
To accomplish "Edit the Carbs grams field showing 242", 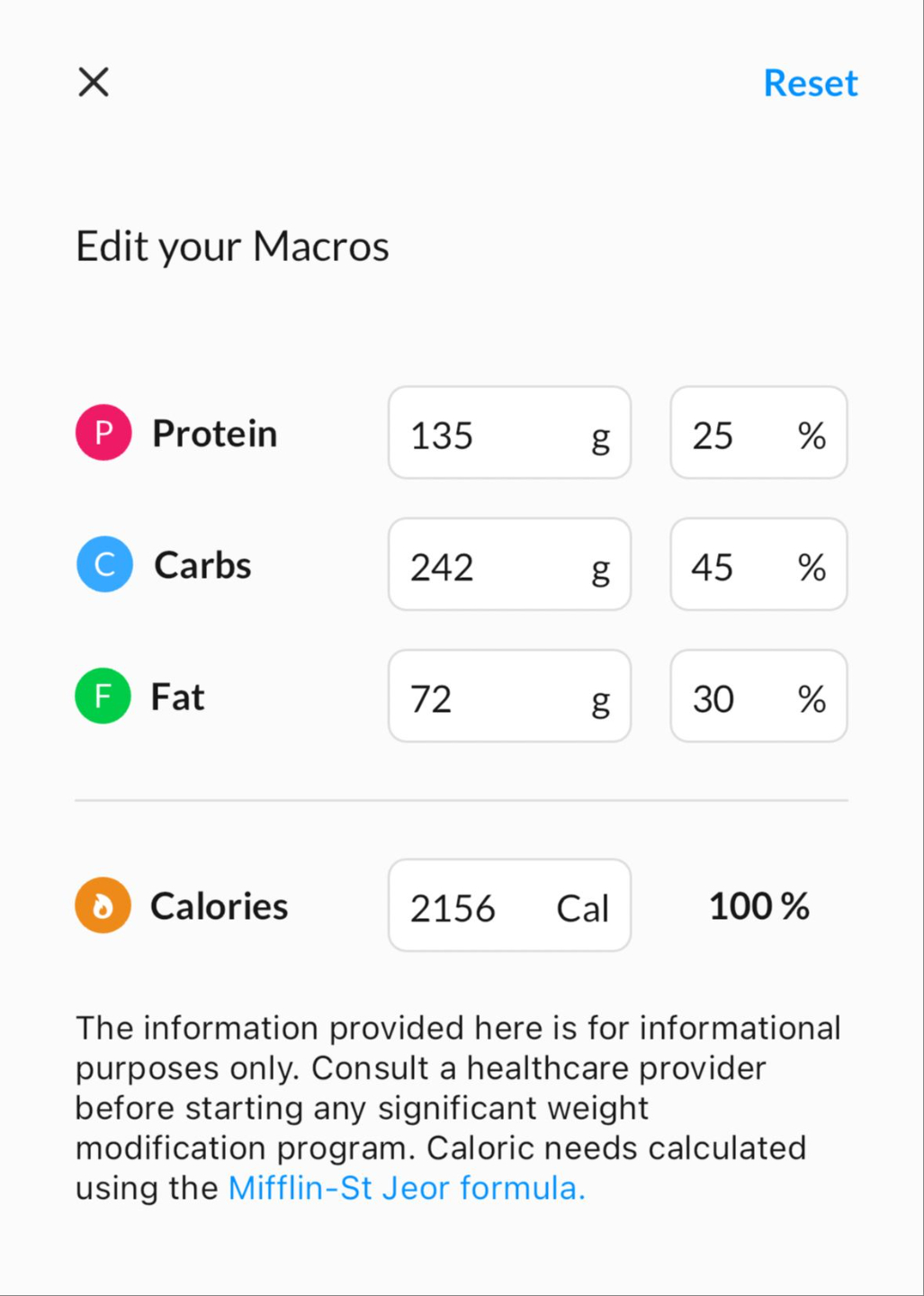I will [x=508, y=564].
